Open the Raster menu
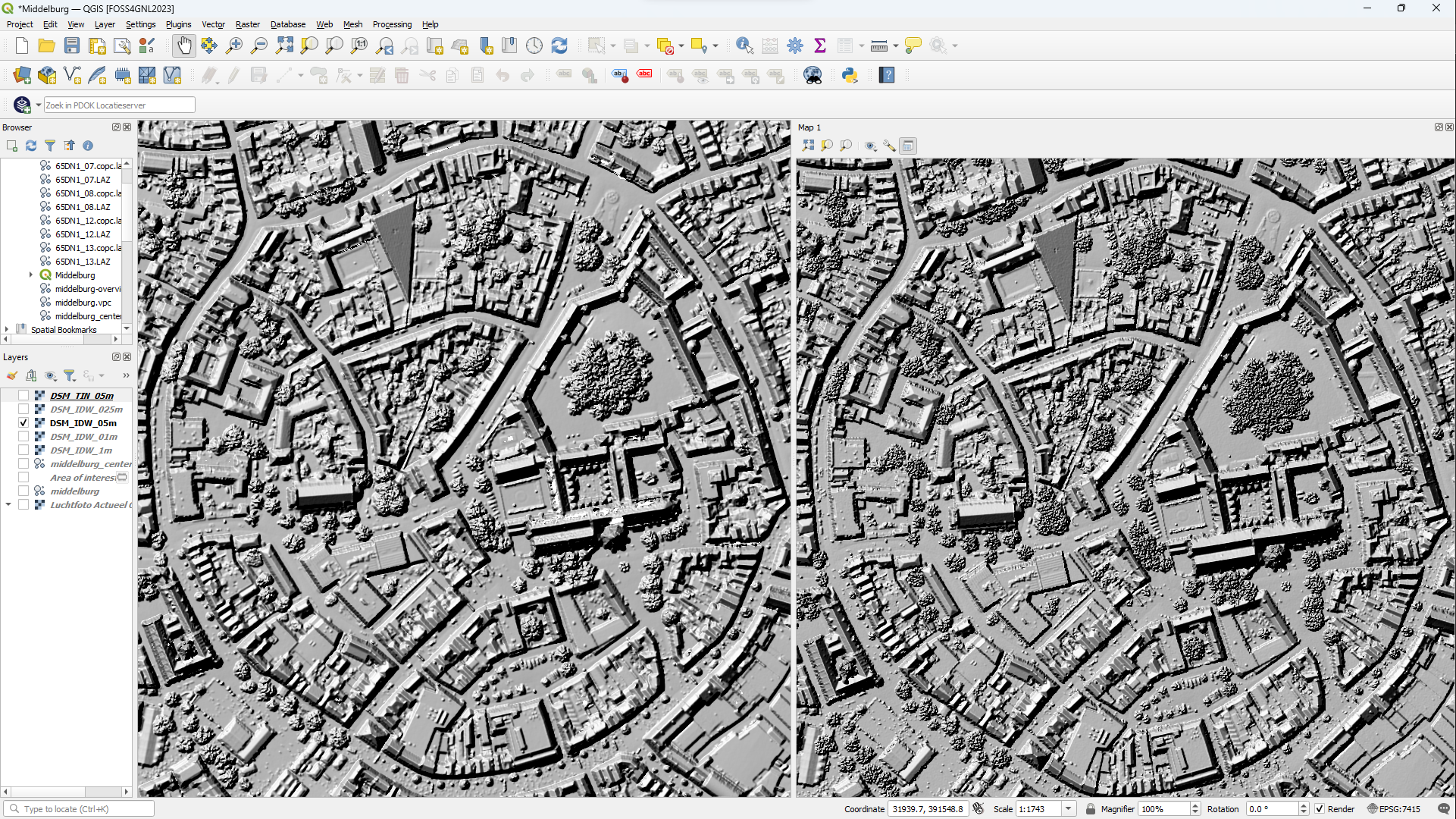 [x=248, y=24]
